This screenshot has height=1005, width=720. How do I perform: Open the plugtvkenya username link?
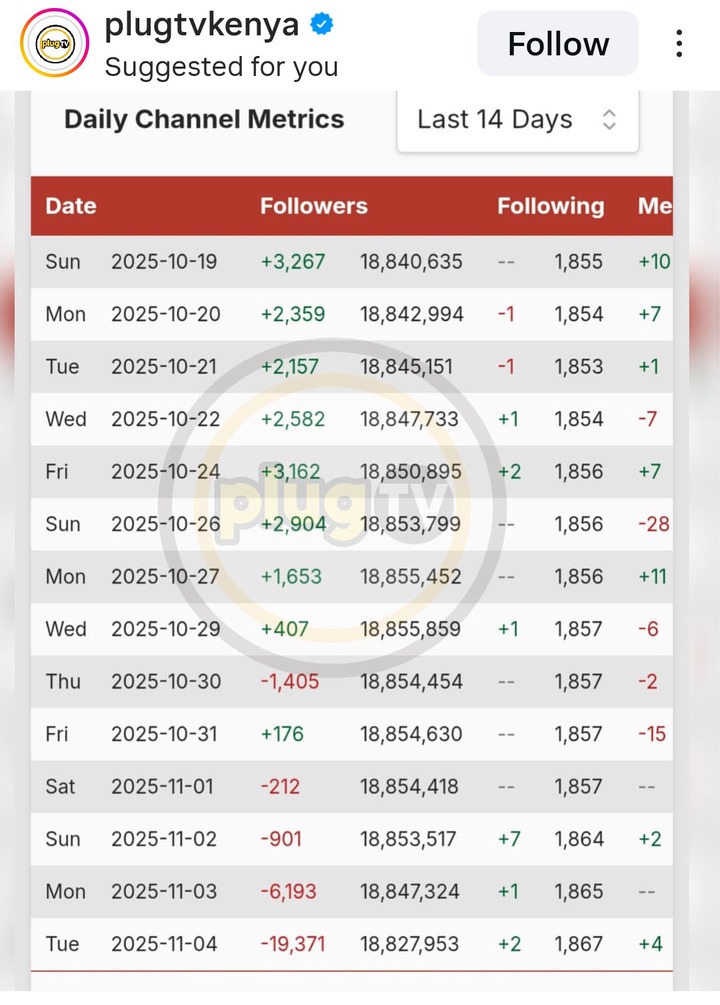201,25
